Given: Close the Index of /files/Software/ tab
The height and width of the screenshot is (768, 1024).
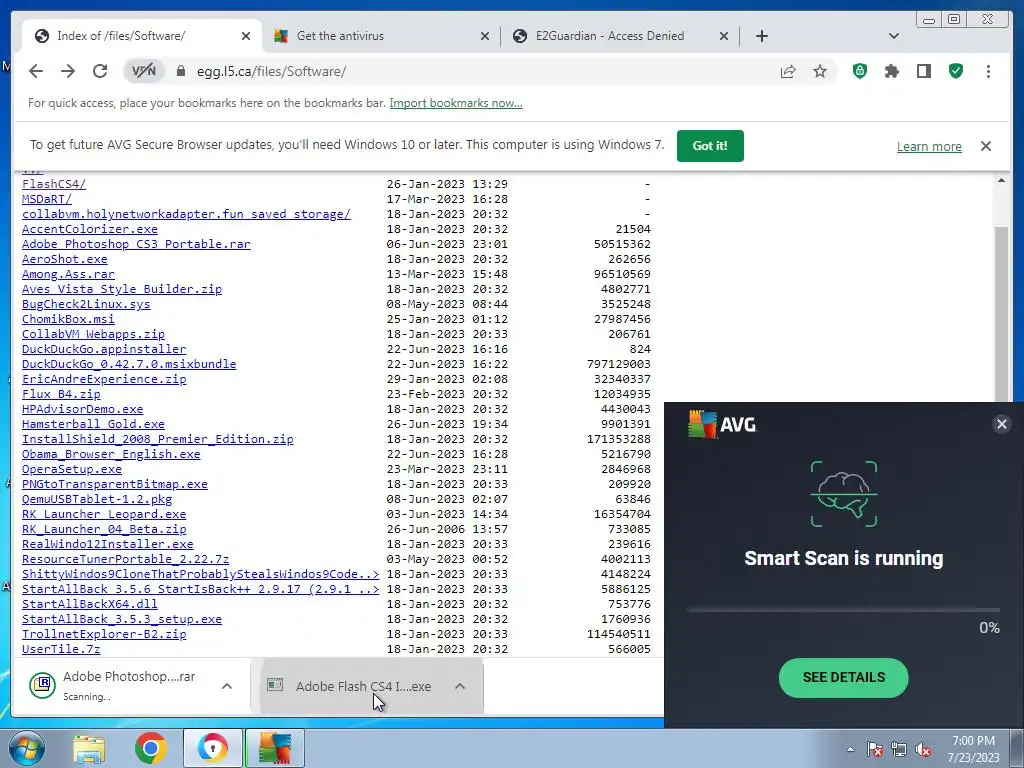Looking at the screenshot, I should point(246,36).
